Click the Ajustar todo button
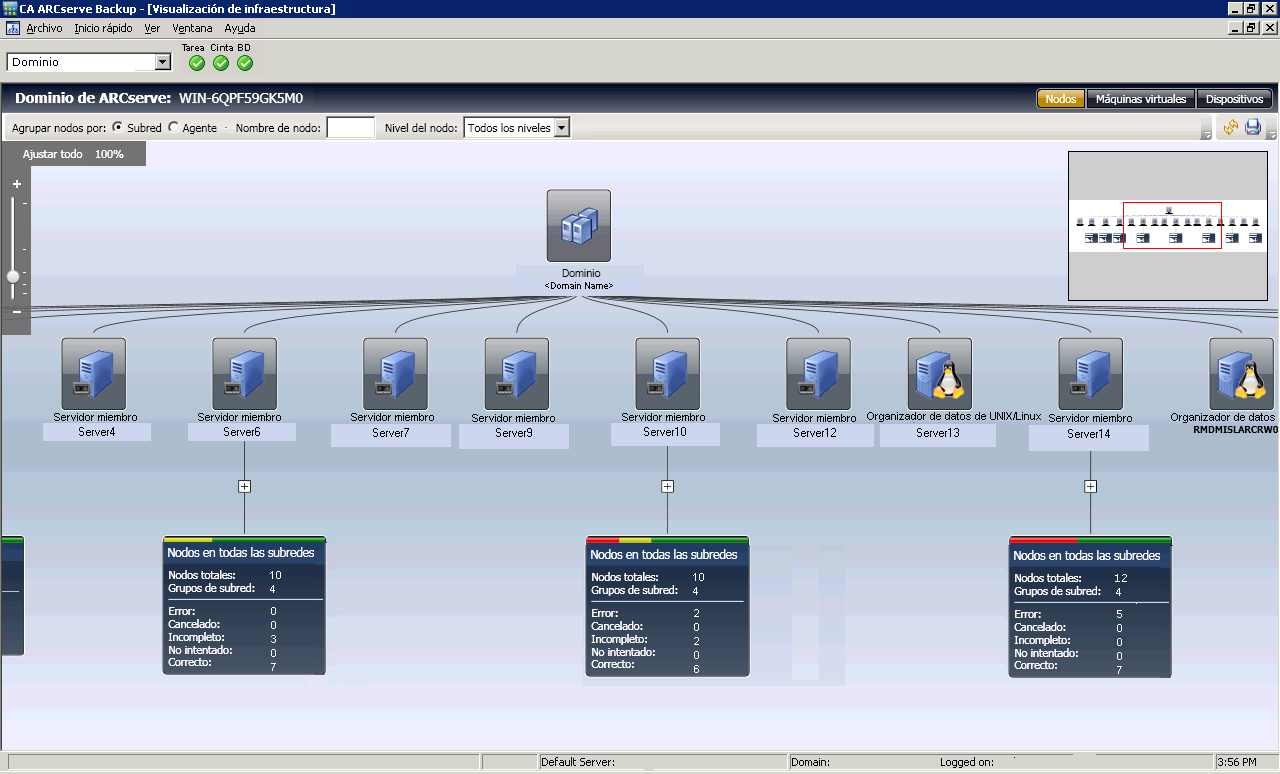Screen dimensions: 1280x774 [x=53, y=154]
